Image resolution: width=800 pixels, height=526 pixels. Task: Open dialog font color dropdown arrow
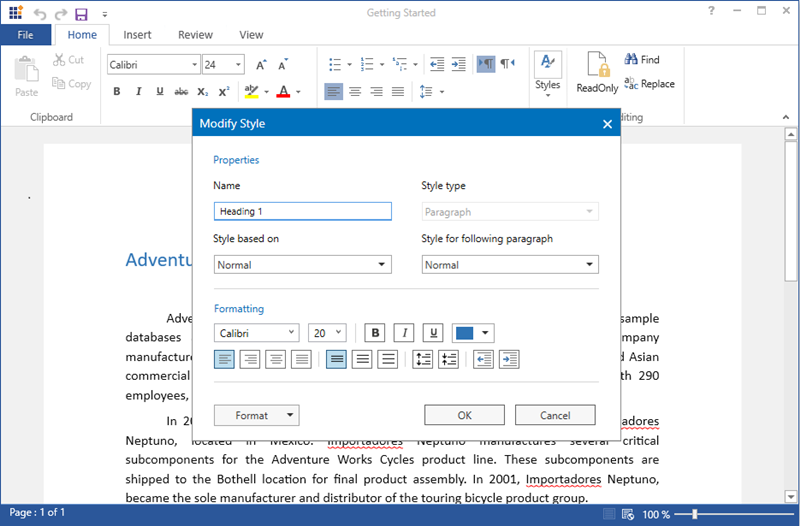pos(485,333)
